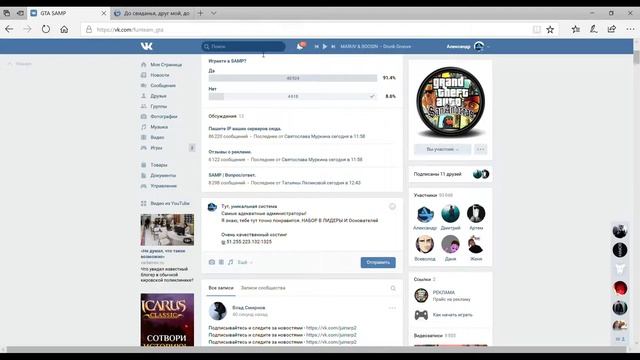Viewport: 640px width, 360px height.
Task: Close the GTA SAMP tab
Action: (104, 13)
